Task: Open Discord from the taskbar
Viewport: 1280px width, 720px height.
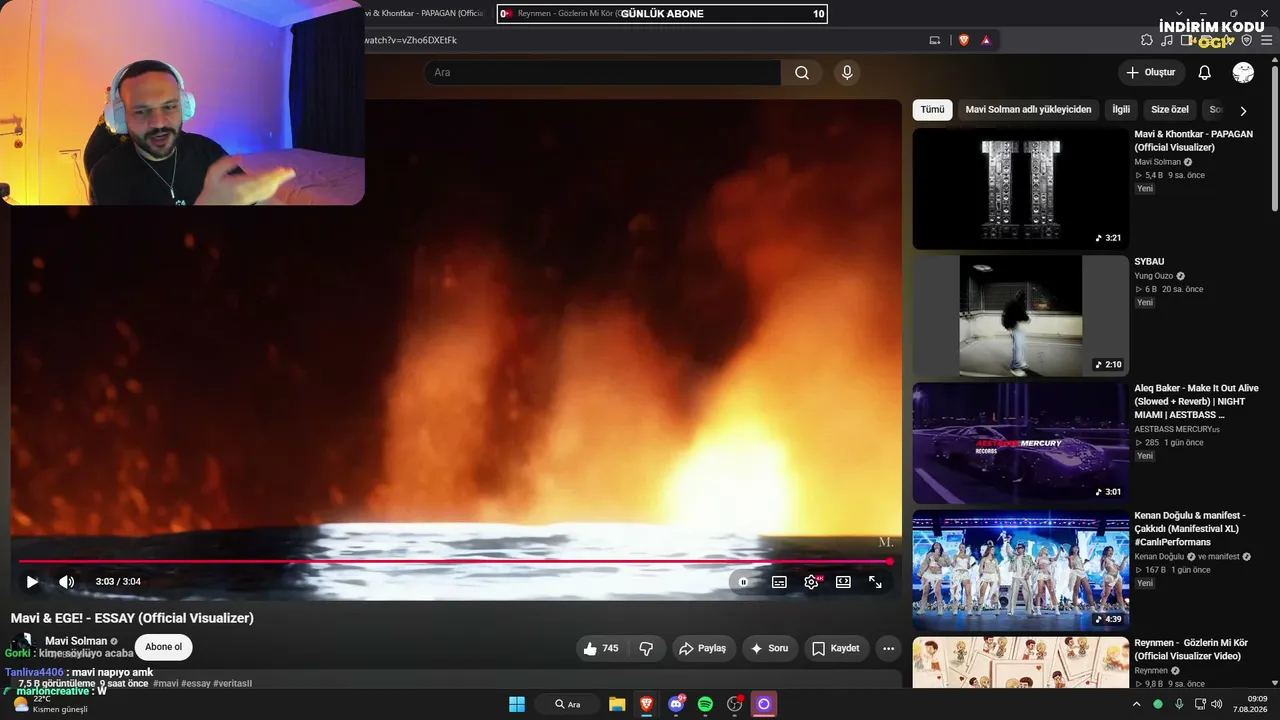Action: 676,704
